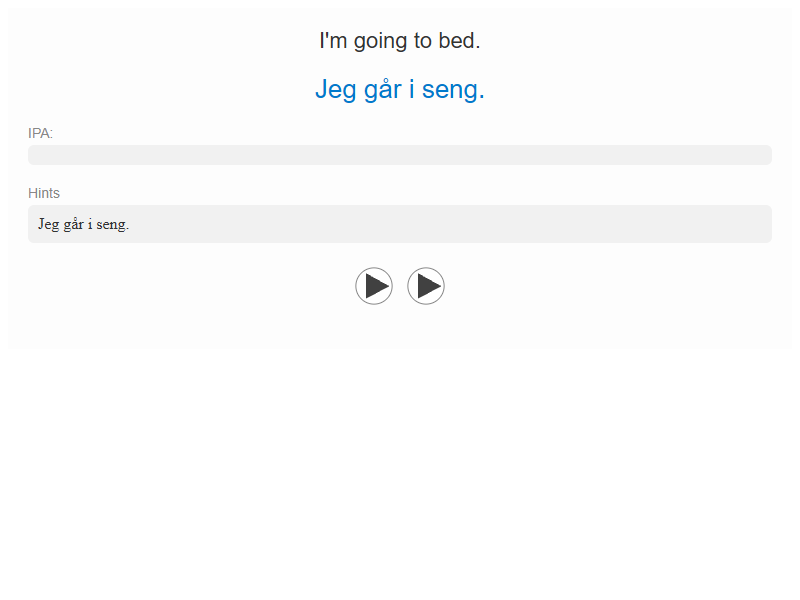Image resolution: width=800 pixels, height=600 pixels.
Task: Click the word 'Jeg' in the blue sentence
Action: pyautogui.click(x=336, y=91)
